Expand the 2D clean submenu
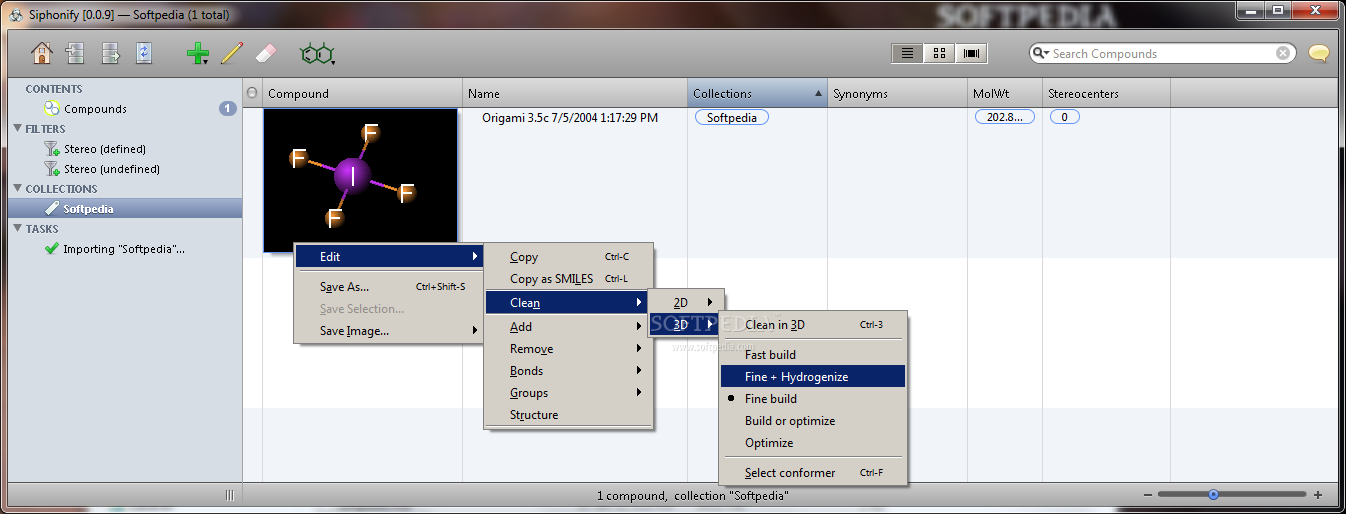This screenshot has width=1346, height=514. [686, 302]
